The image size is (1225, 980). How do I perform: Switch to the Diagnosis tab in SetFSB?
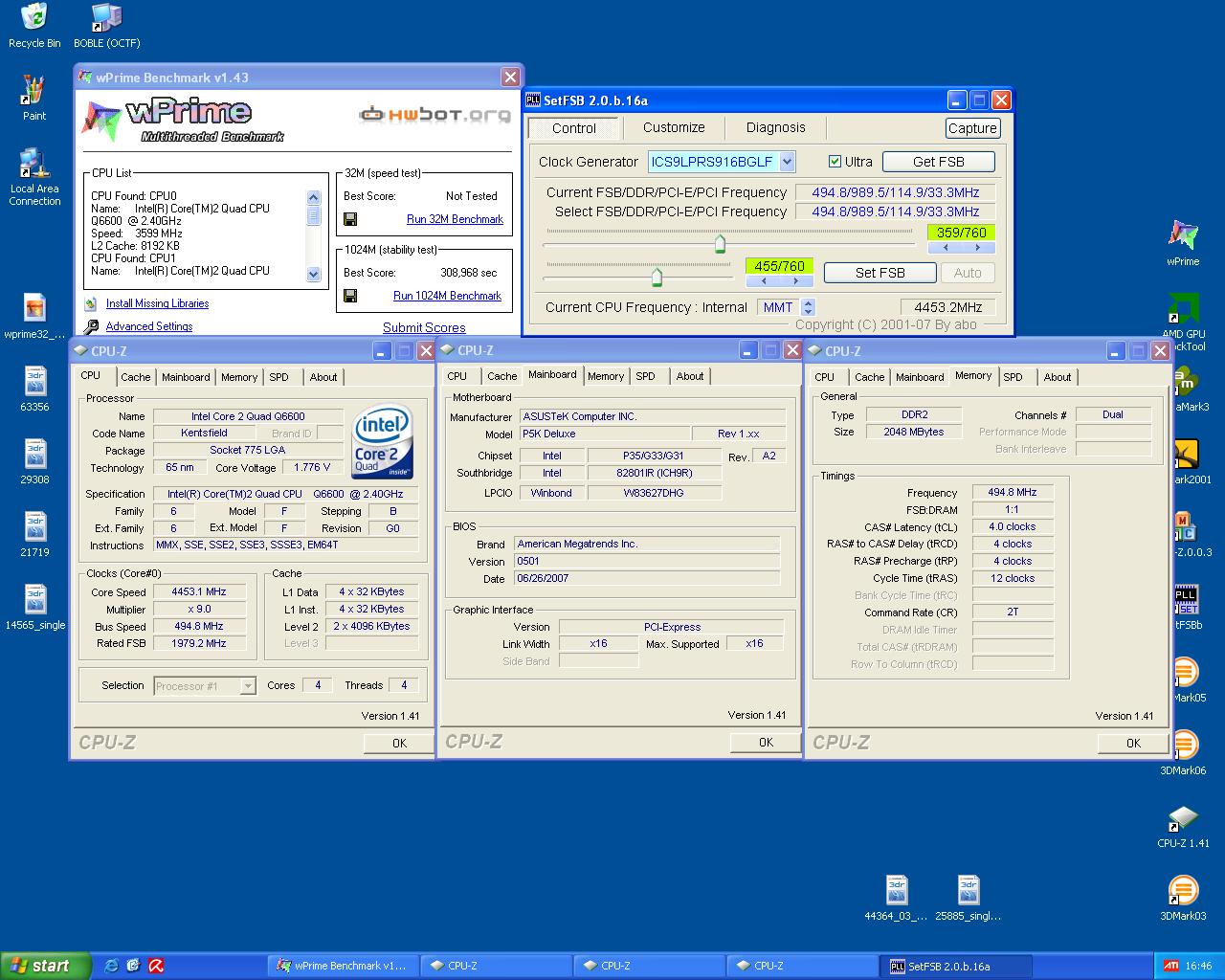point(776,127)
